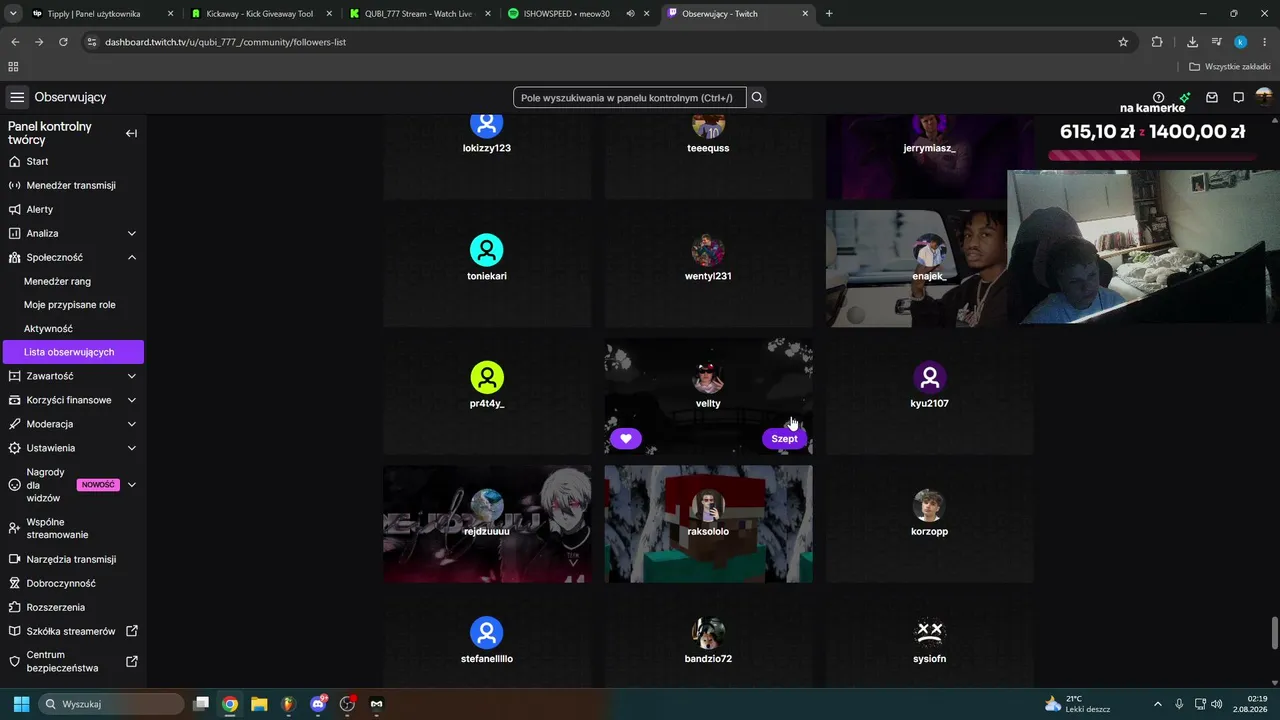Click the page vertical scrollbar thumb
The width and height of the screenshot is (1280, 720).
(1274, 633)
